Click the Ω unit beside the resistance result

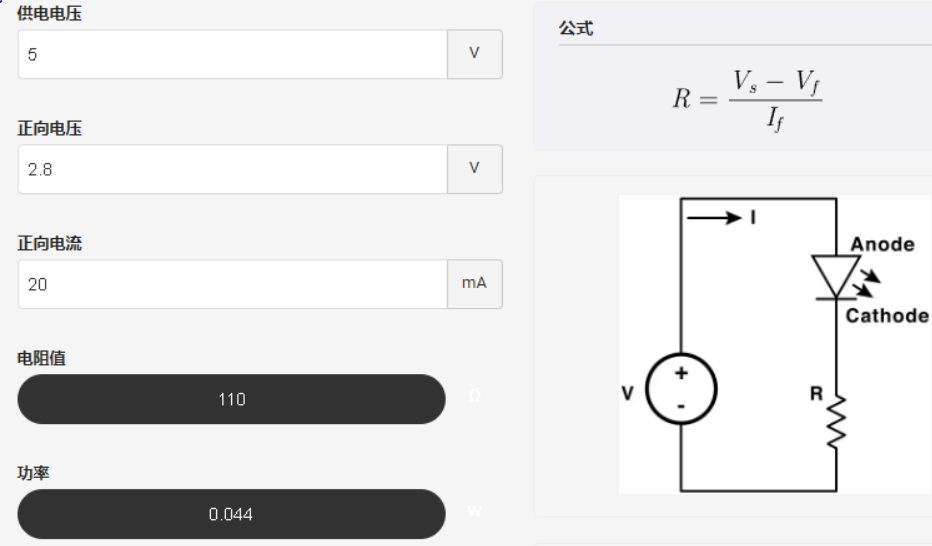474,396
